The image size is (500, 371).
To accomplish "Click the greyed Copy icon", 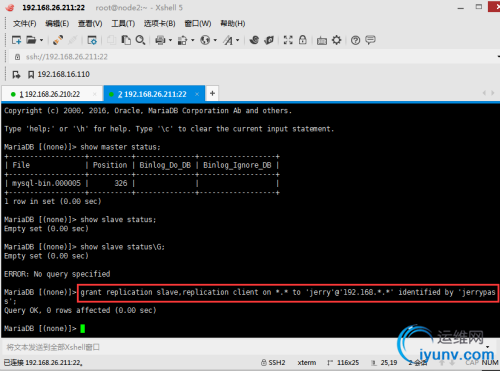I will tap(111, 40).
